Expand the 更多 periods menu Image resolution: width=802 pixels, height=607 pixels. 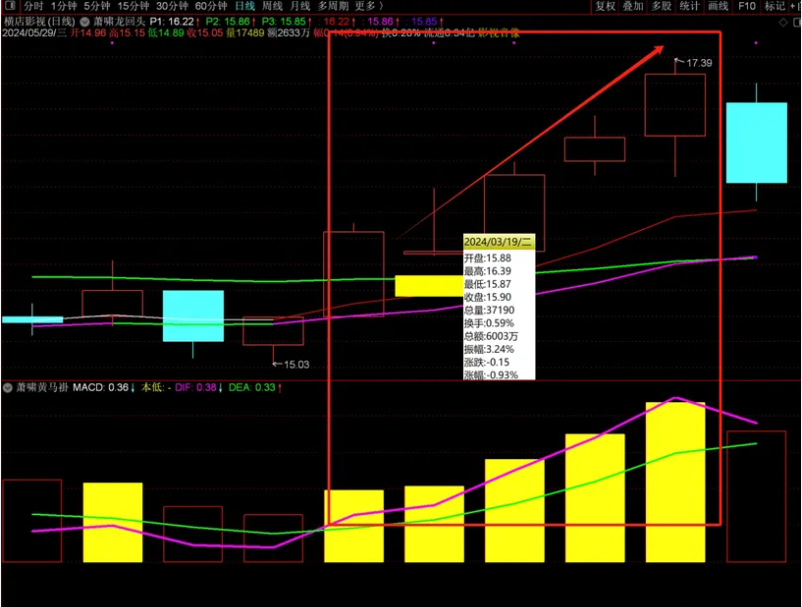368,6
